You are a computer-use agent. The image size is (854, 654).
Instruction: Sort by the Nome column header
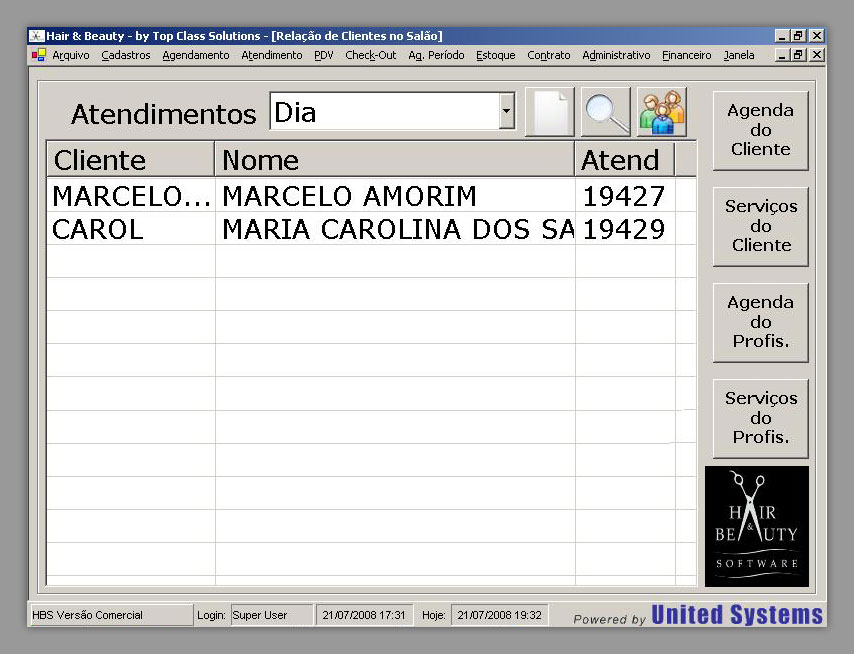tap(395, 159)
